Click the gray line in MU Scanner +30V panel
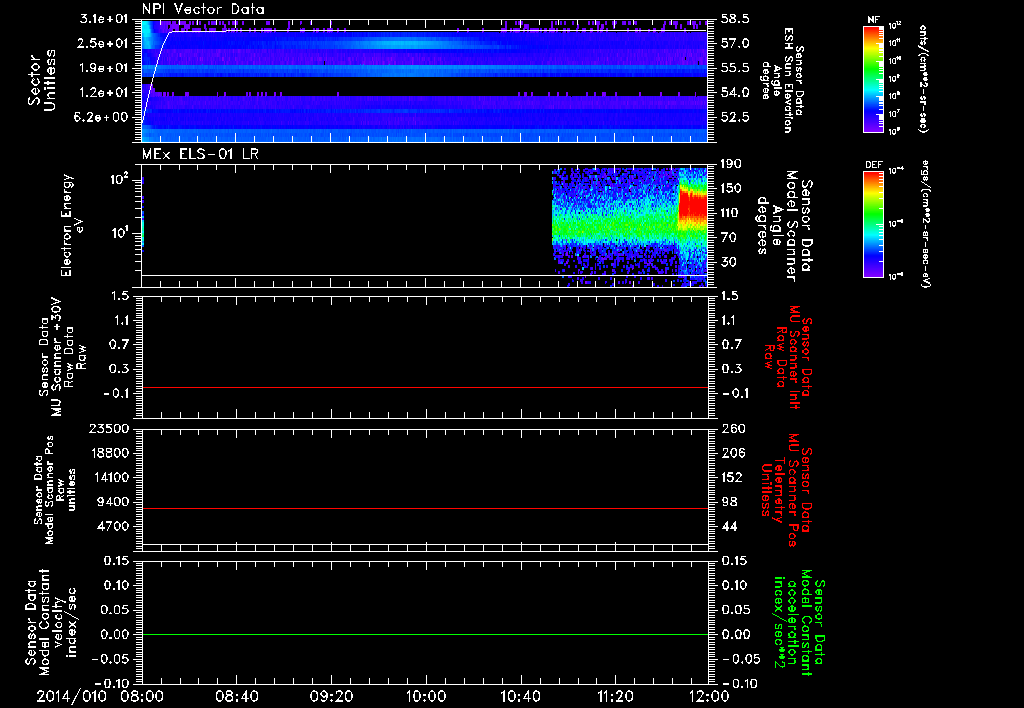The width and height of the screenshot is (1024, 708). (x=425, y=387)
